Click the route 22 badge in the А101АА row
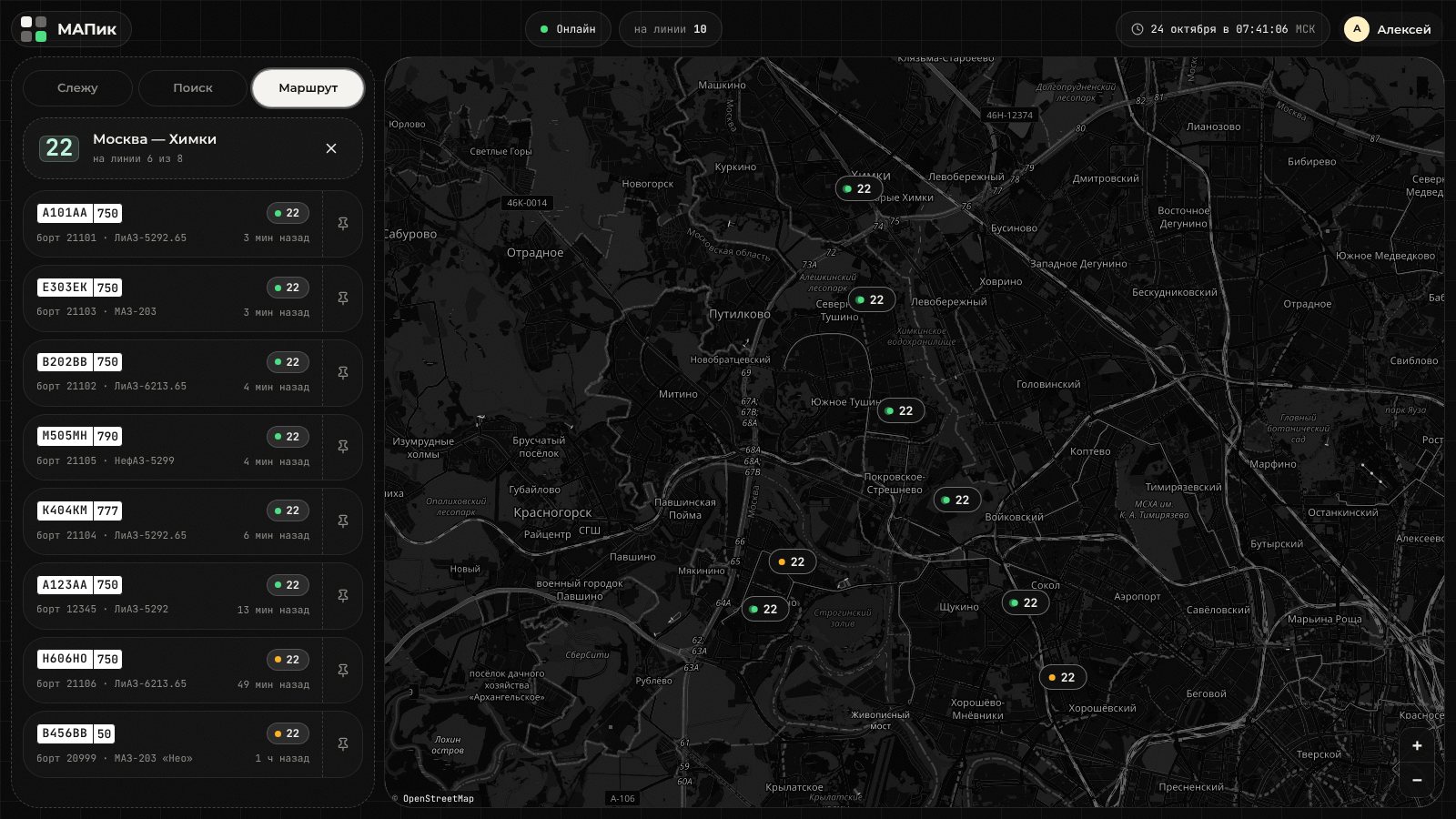The height and width of the screenshot is (819, 1456). (x=288, y=213)
